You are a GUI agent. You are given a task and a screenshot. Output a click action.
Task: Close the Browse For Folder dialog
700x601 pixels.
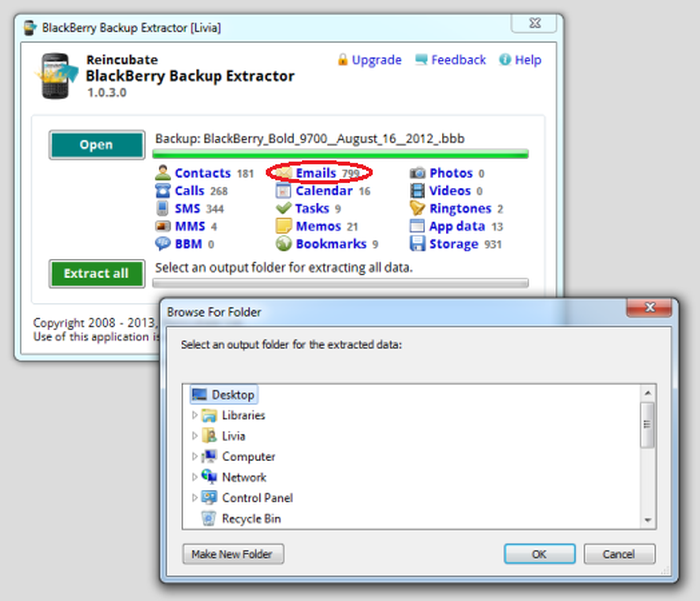[x=649, y=307]
